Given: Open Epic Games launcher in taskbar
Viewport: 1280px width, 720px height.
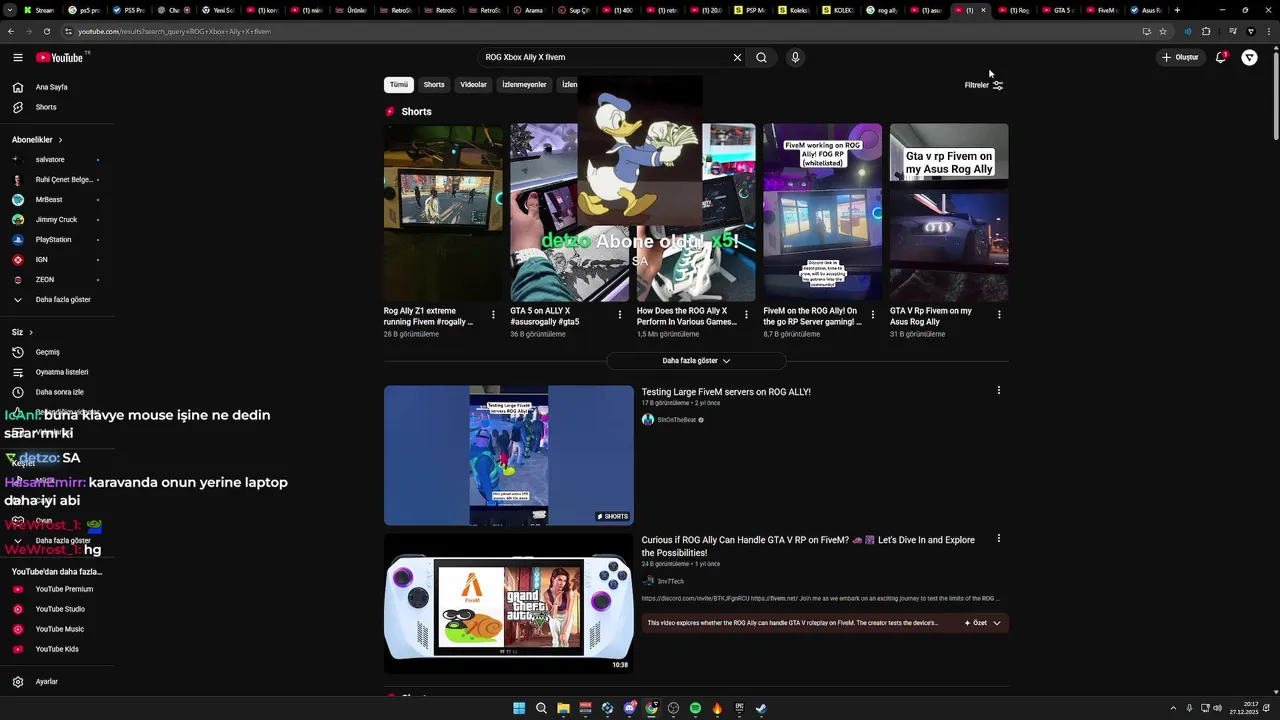Looking at the screenshot, I should [739, 708].
